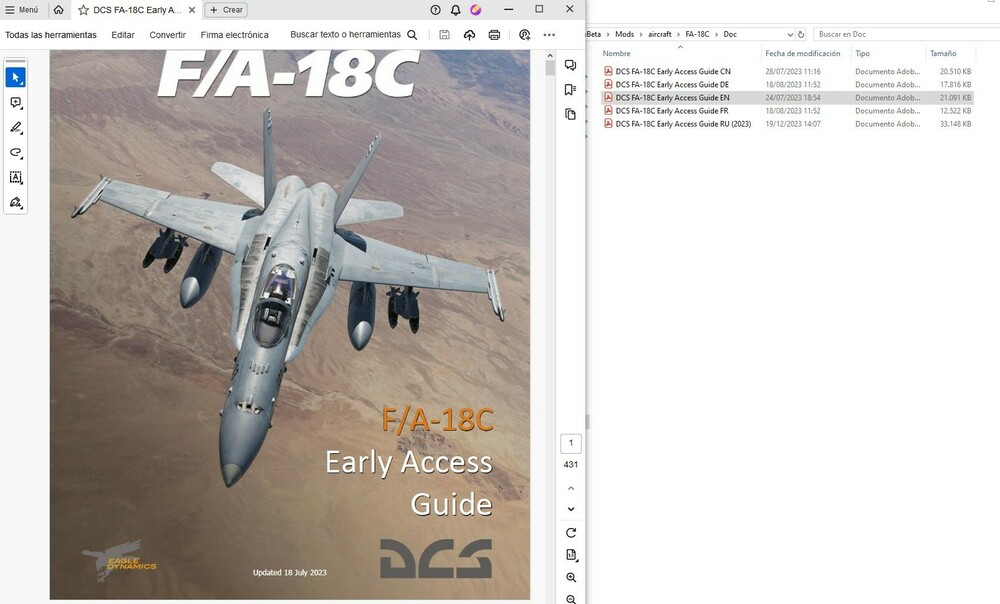This screenshot has width=1000, height=604.
Task: Click scrollbar up arrow in PDF view
Action: click(x=550, y=55)
